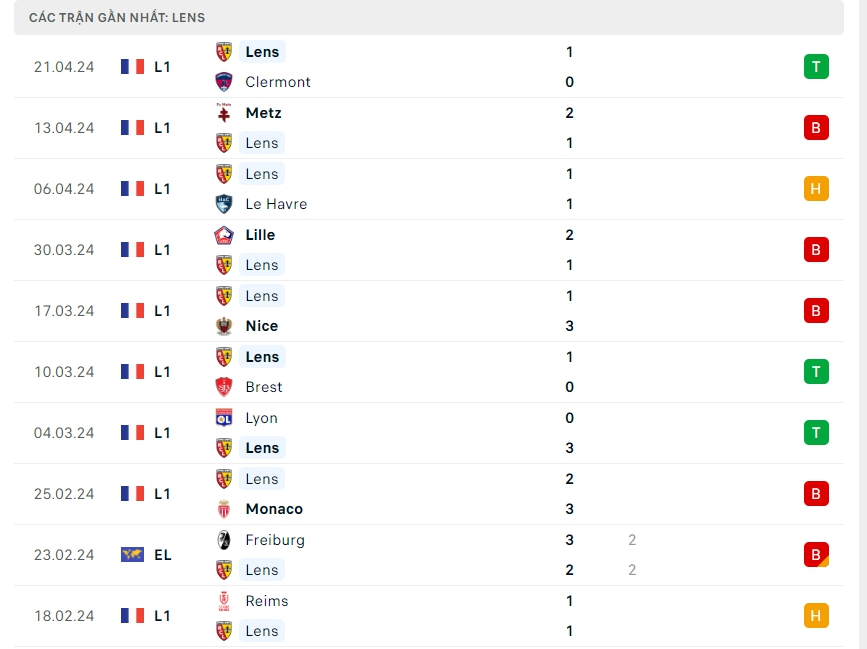
Task: Click red B badge for Freiburg match
Action: point(815,555)
